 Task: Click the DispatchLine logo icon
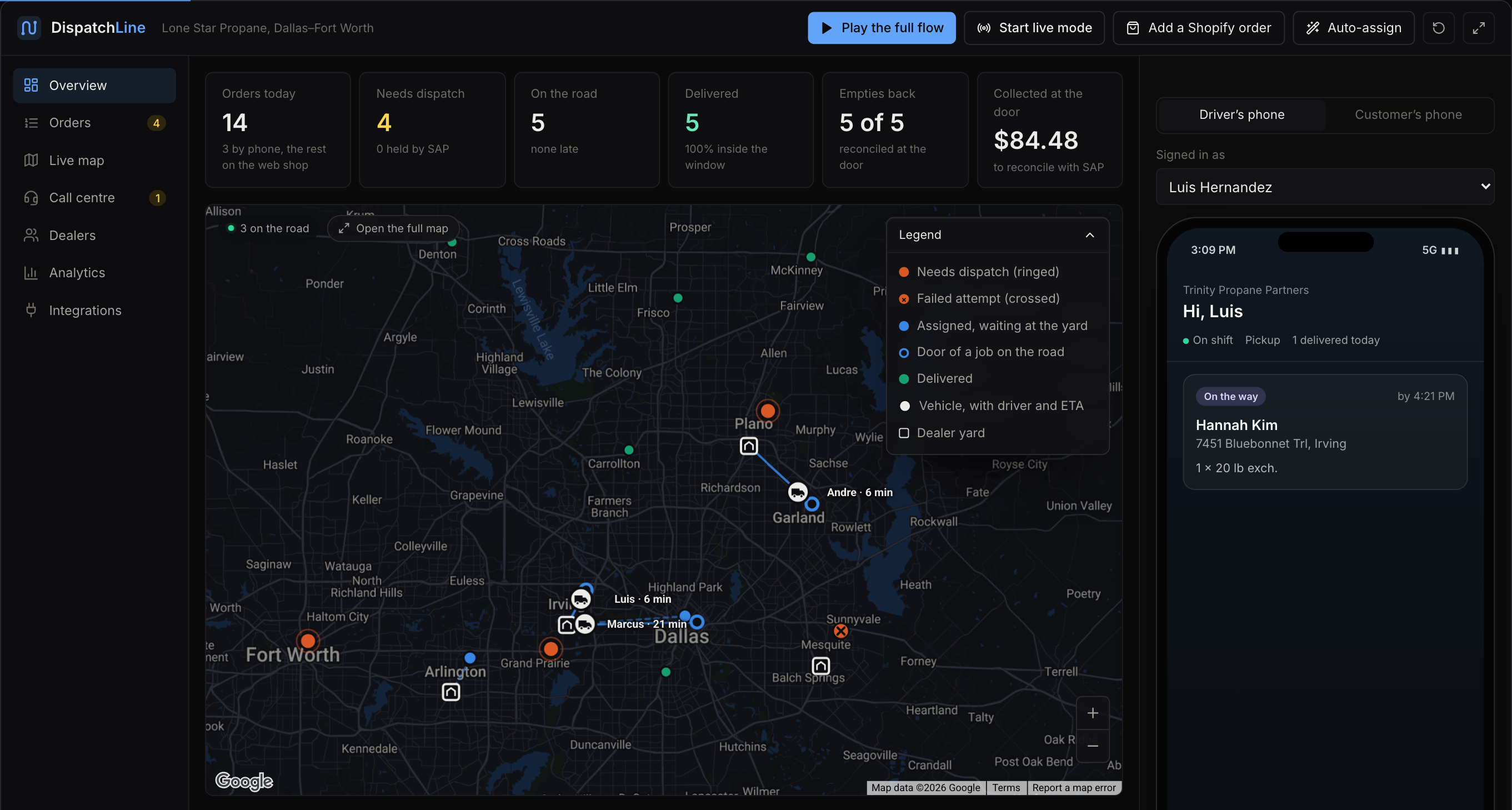click(x=29, y=28)
